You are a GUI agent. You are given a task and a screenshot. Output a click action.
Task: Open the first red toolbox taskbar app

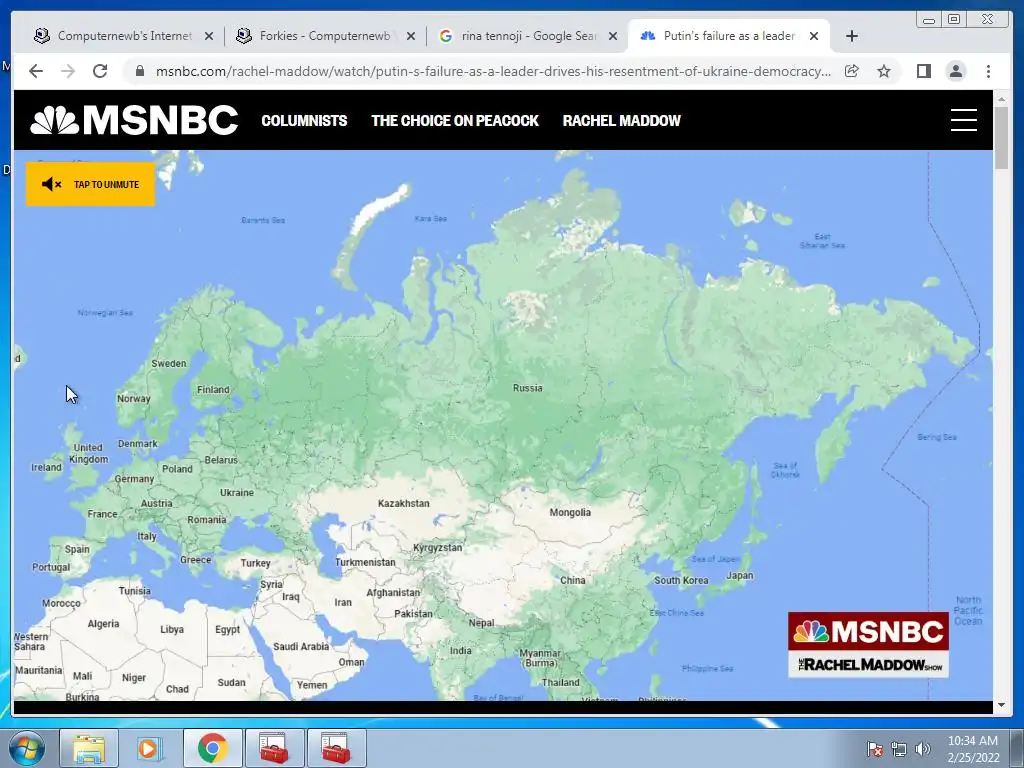click(274, 748)
